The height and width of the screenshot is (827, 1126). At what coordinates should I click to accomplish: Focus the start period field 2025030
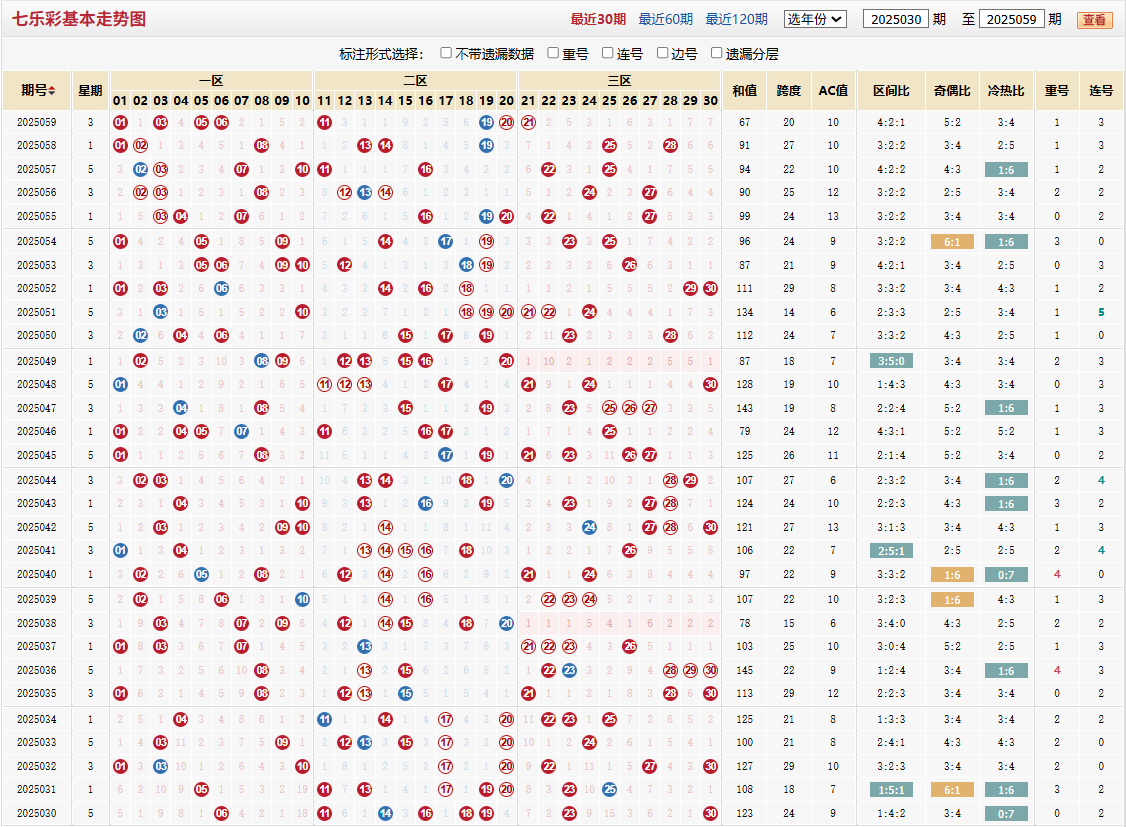895,19
